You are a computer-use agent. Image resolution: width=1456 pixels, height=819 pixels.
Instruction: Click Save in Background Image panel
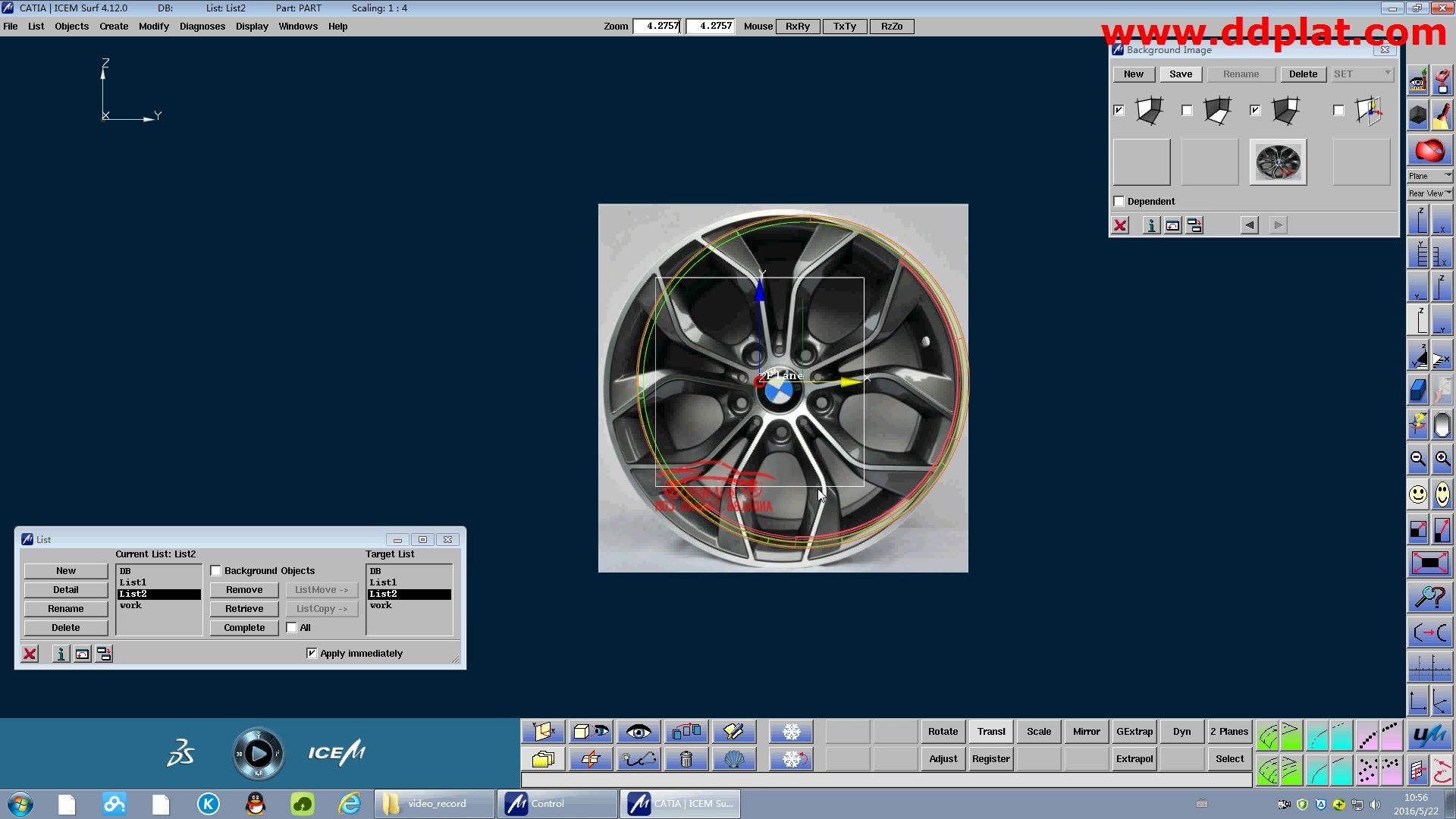pyautogui.click(x=1180, y=74)
